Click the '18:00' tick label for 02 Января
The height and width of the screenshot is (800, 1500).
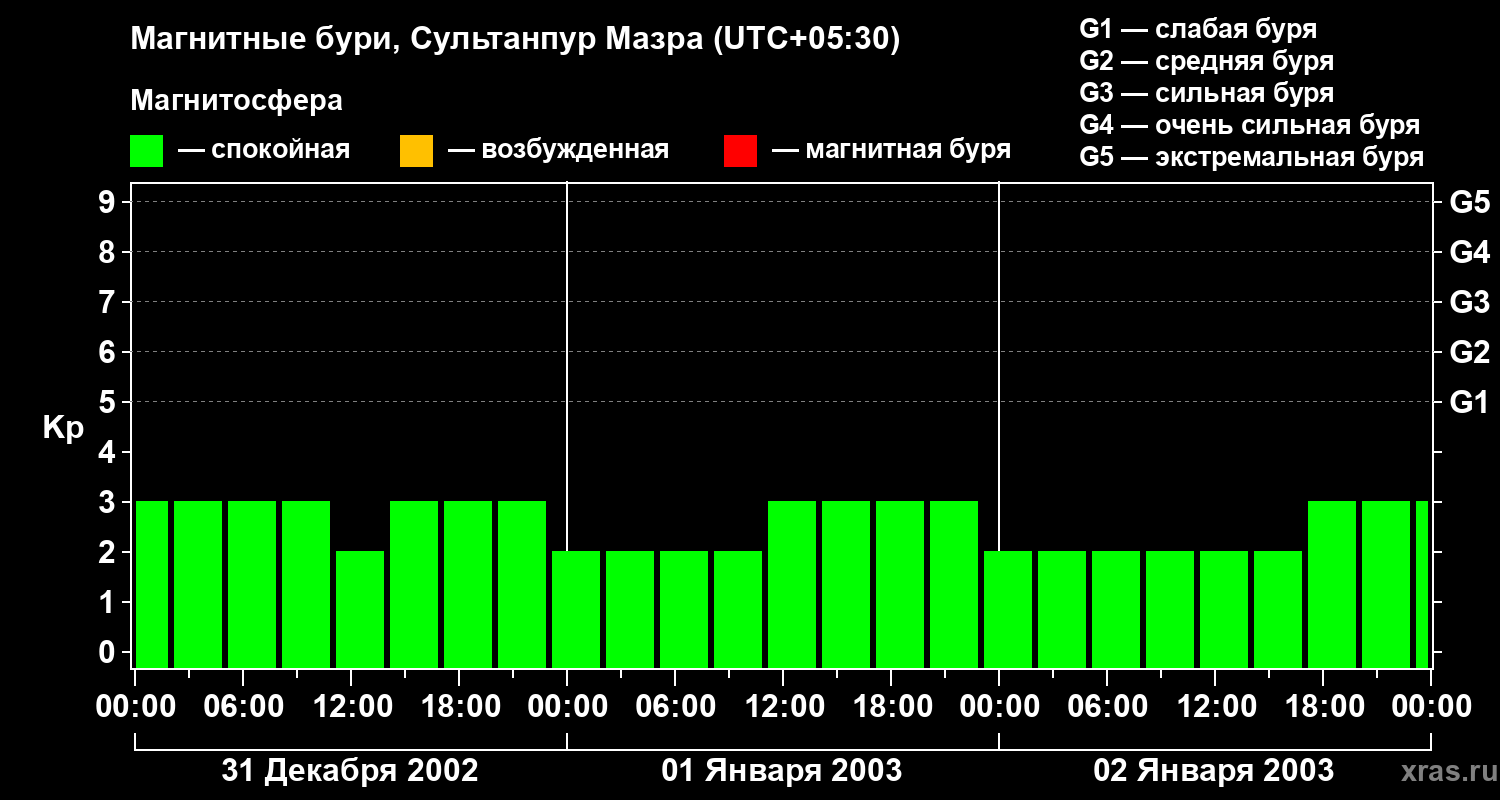[x=1323, y=707]
